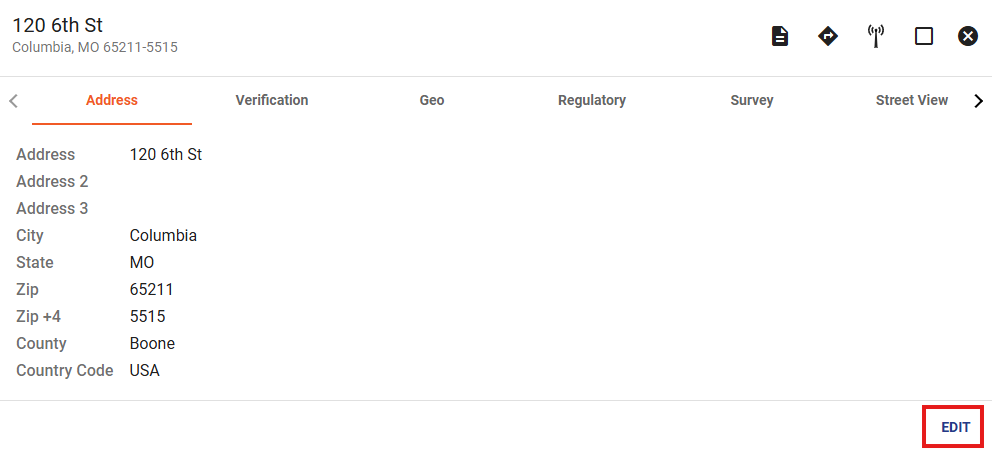Viewport: 992px width, 449px height.
Task: Click the 65211 zip value
Action: (151, 290)
